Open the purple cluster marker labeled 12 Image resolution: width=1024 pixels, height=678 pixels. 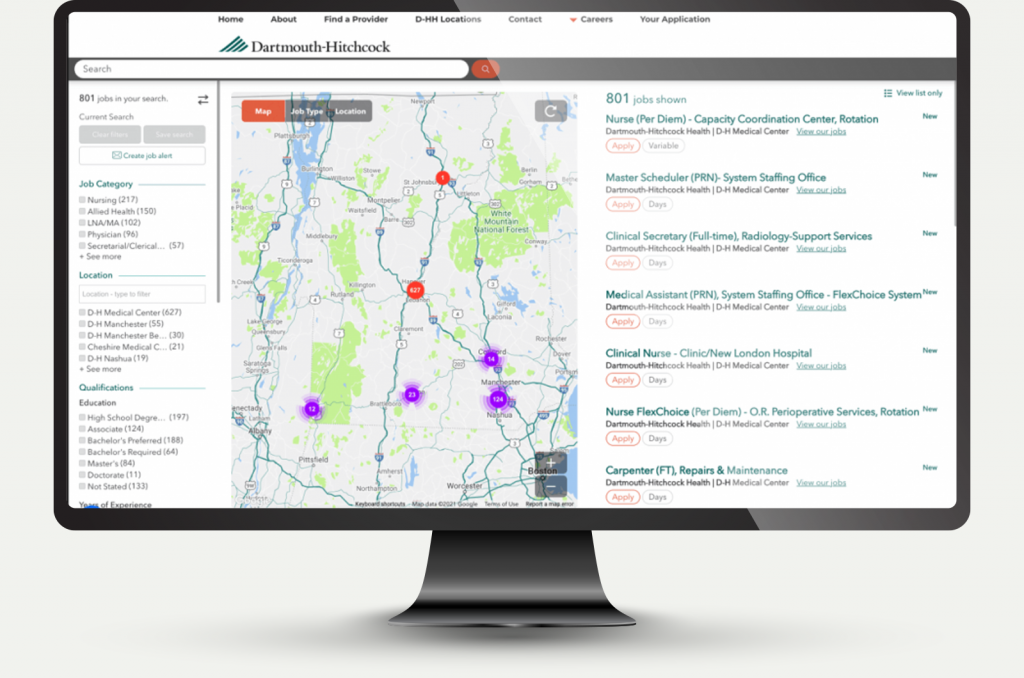tap(312, 409)
